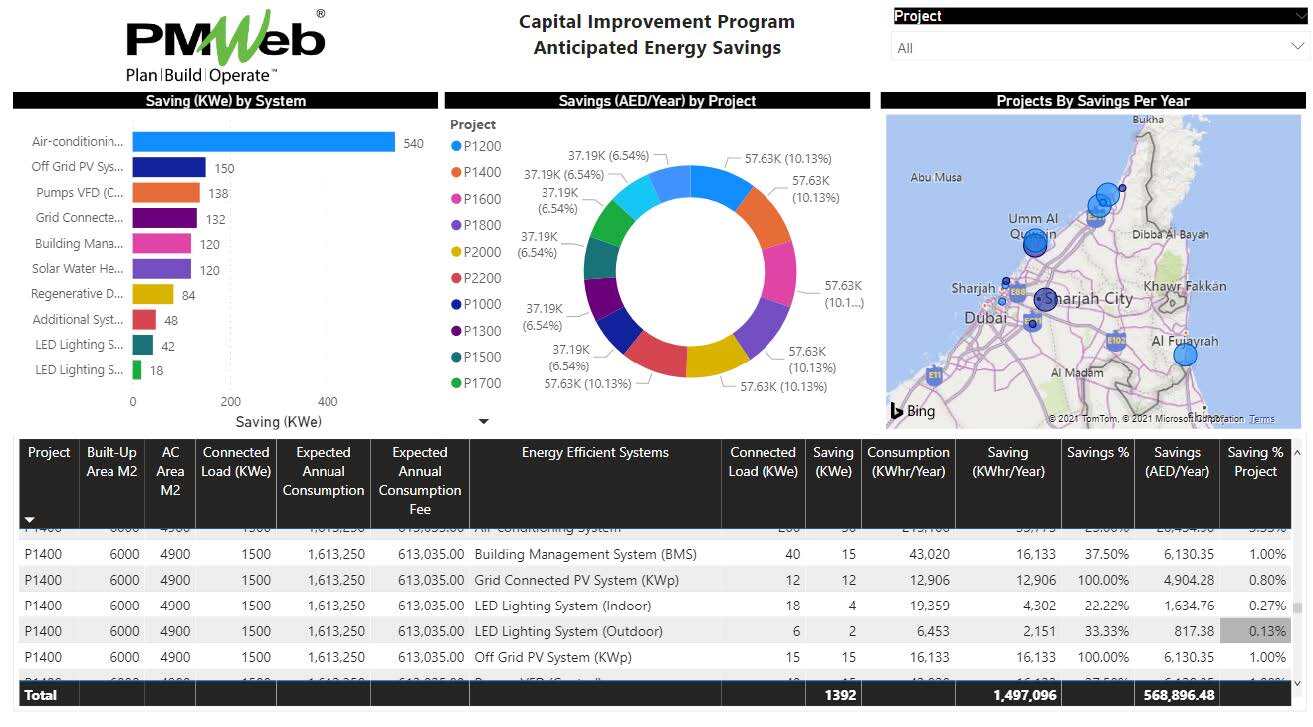Image resolution: width=1313 pixels, height=727 pixels.
Task: Sort by Savings (AED/Year) column header
Action: tap(1176, 462)
